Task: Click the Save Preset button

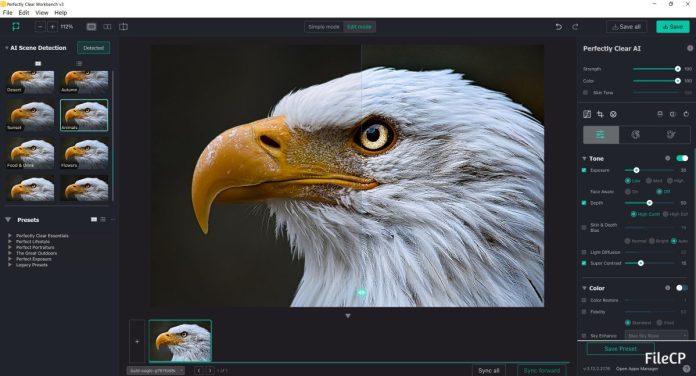Action: point(621,348)
